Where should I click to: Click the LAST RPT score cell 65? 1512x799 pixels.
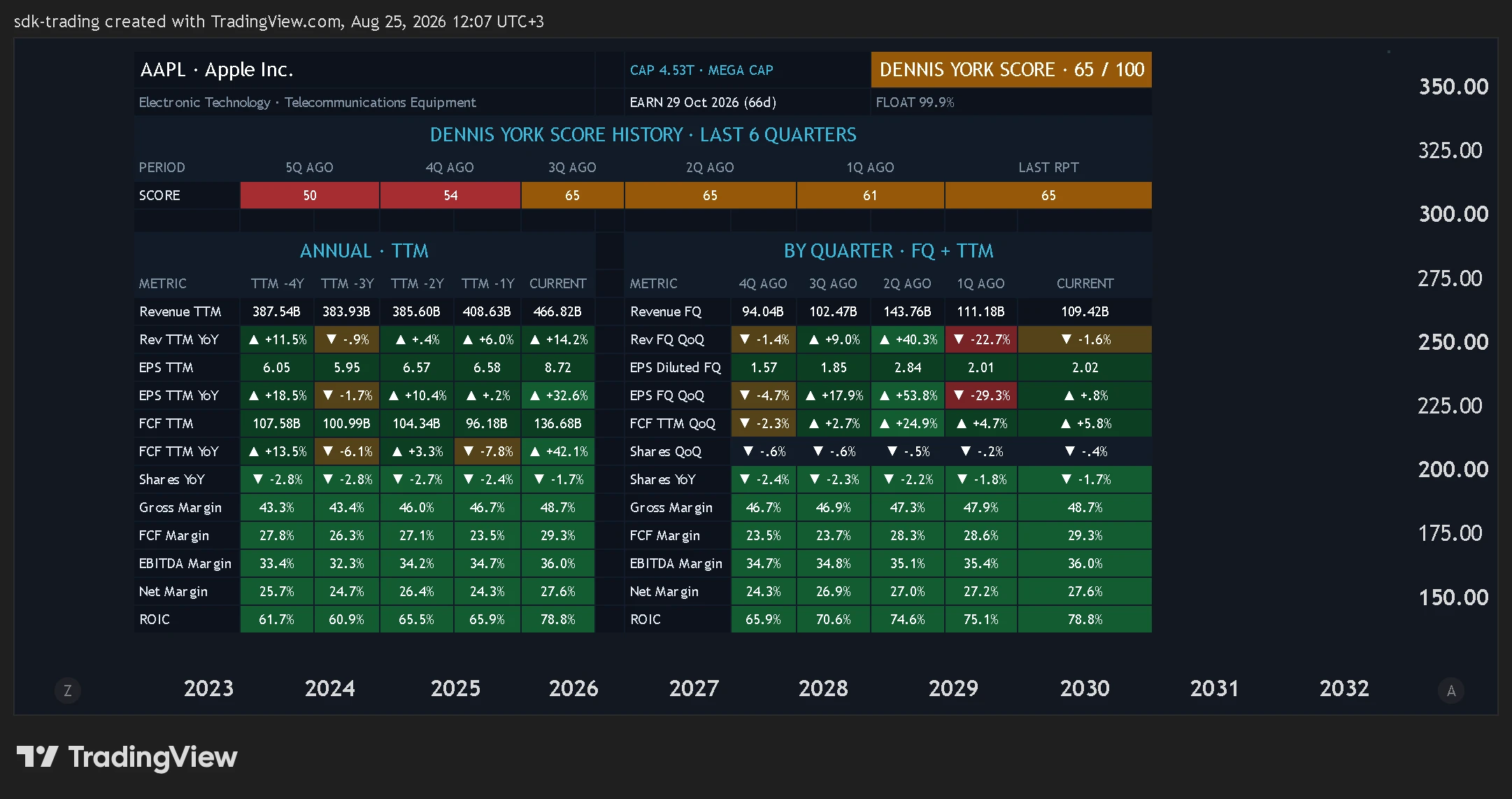click(1048, 195)
